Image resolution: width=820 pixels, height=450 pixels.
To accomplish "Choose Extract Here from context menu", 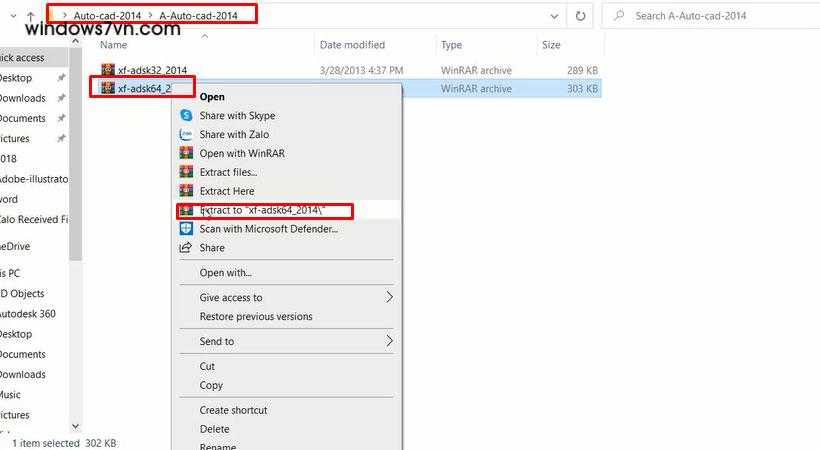I will (x=227, y=191).
